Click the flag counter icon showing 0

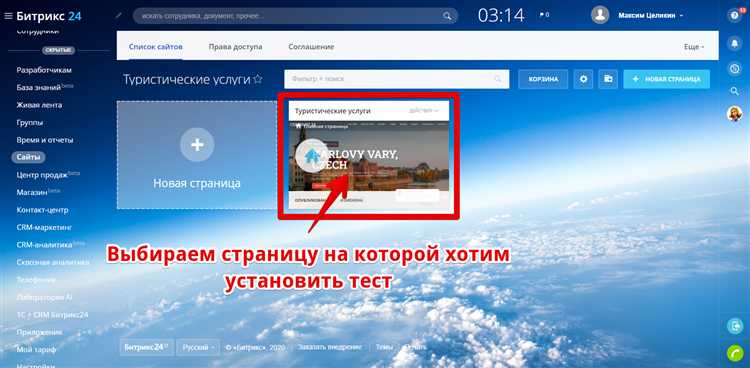[x=544, y=15]
